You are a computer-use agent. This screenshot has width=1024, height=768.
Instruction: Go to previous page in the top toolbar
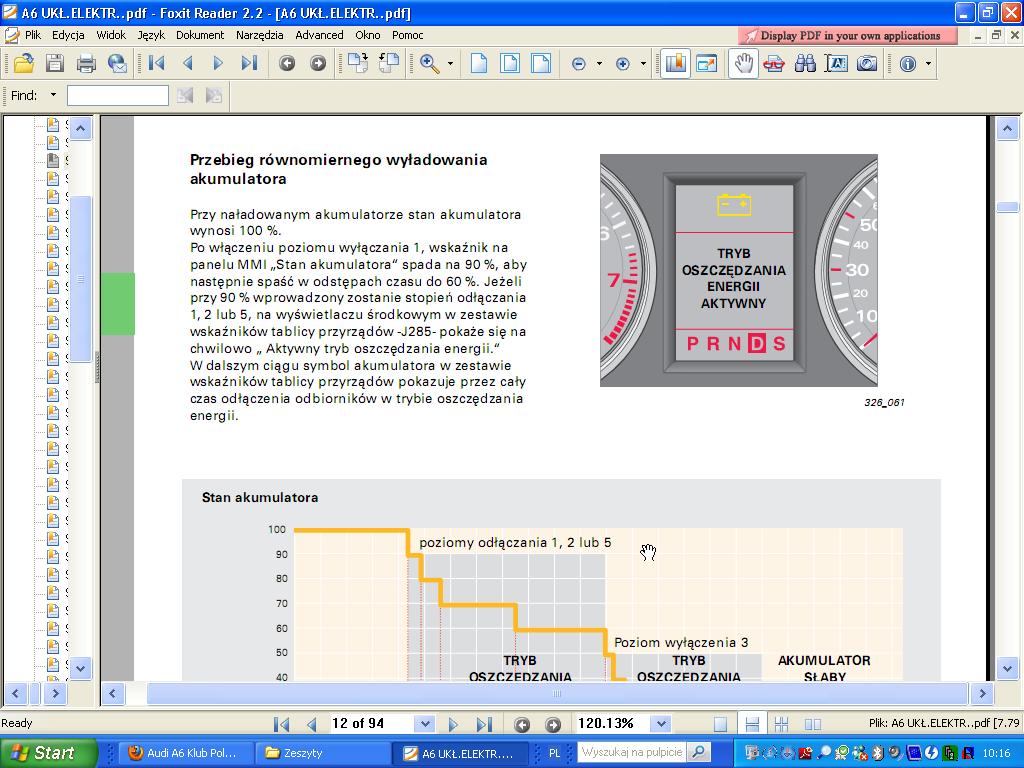click(x=188, y=63)
